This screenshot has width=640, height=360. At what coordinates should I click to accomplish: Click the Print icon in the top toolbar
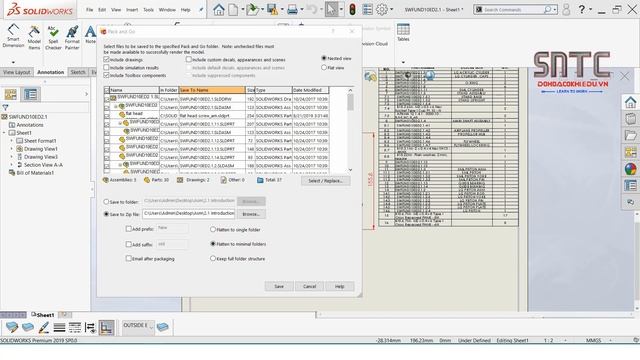coord(292,9)
